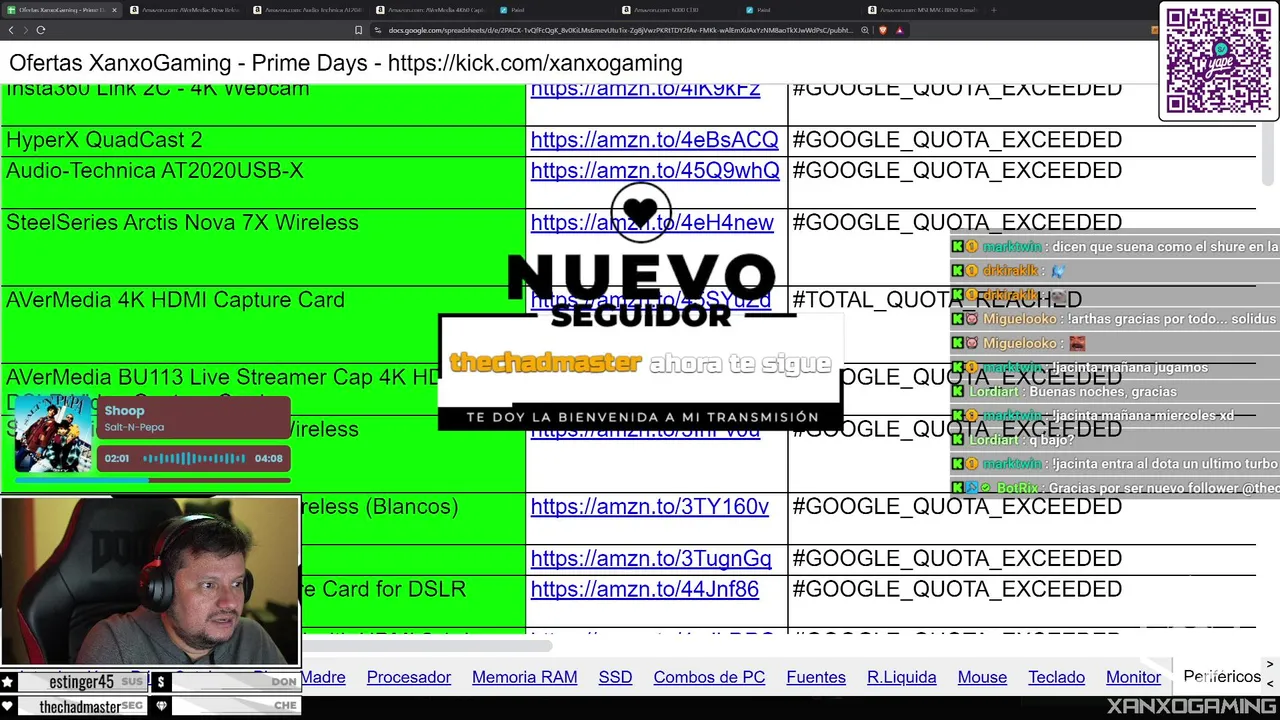Click the docs.google.com address bar
This screenshot has height=720, width=1280.
620,30
